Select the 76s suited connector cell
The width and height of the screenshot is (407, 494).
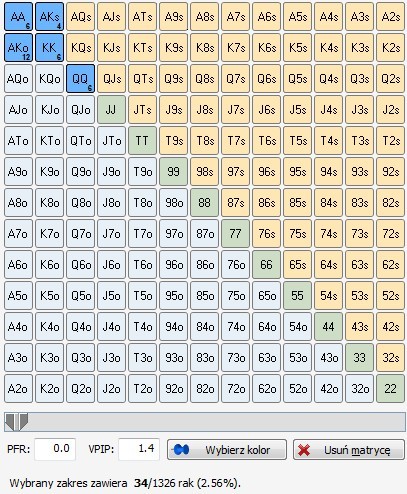coord(266,234)
